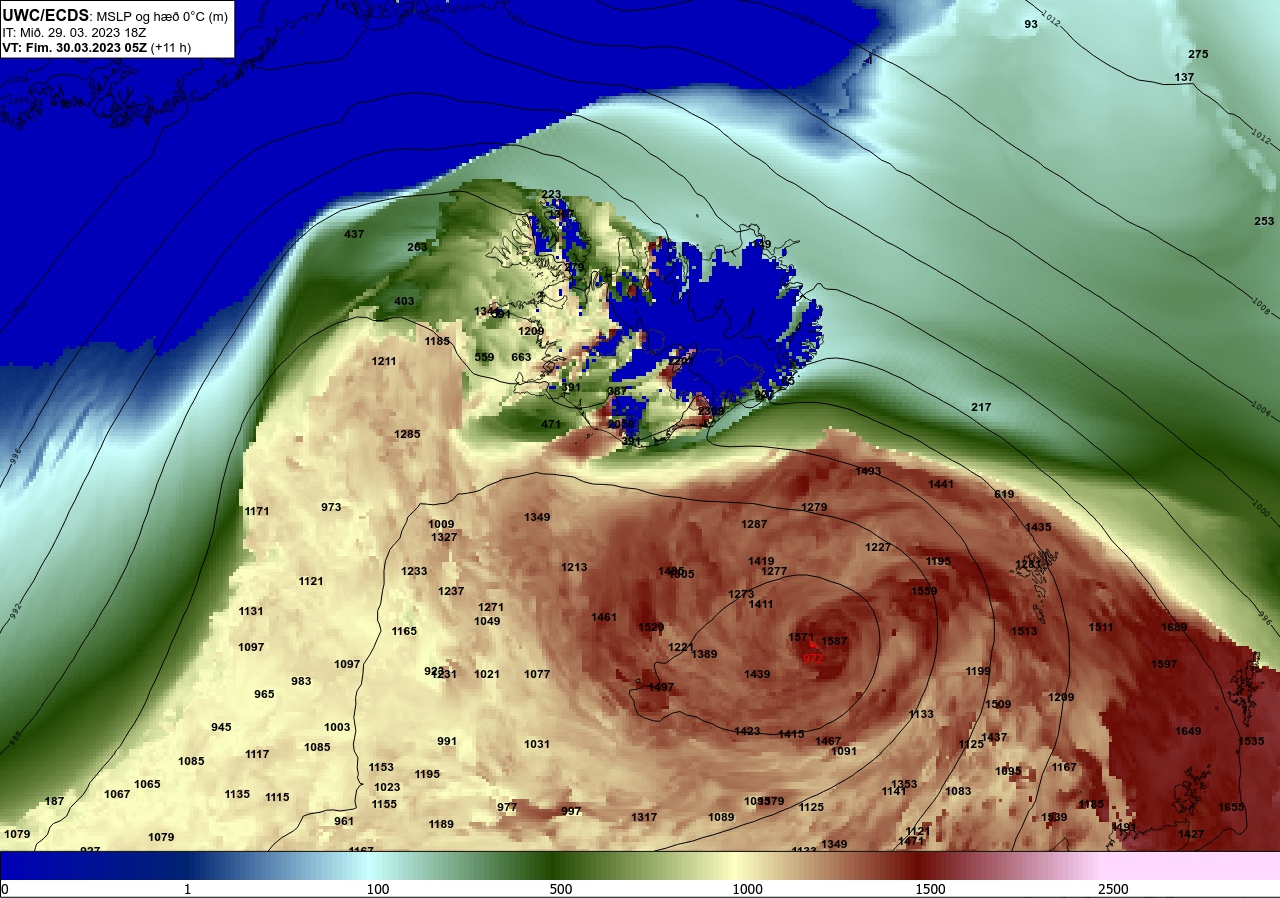The width and height of the screenshot is (1280, 898).
Task: Click the 1587 height value near the low
Action: point(834,641)
